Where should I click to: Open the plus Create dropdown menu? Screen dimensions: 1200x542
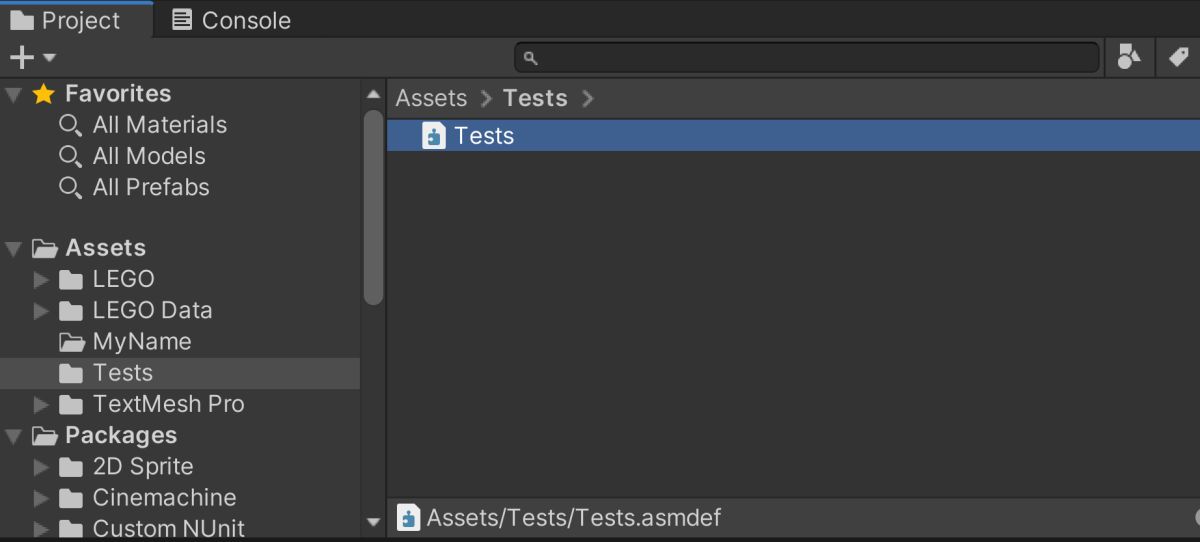click(x=32, y=58)
